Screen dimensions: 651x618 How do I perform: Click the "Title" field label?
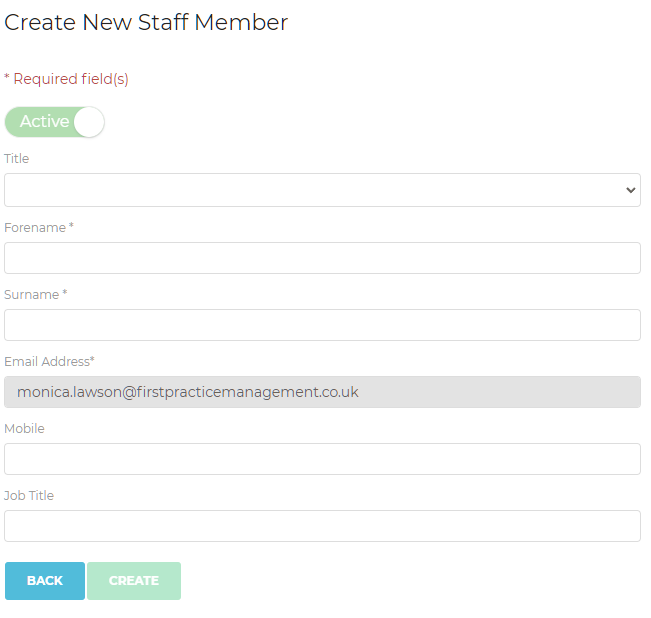[17, 159]
